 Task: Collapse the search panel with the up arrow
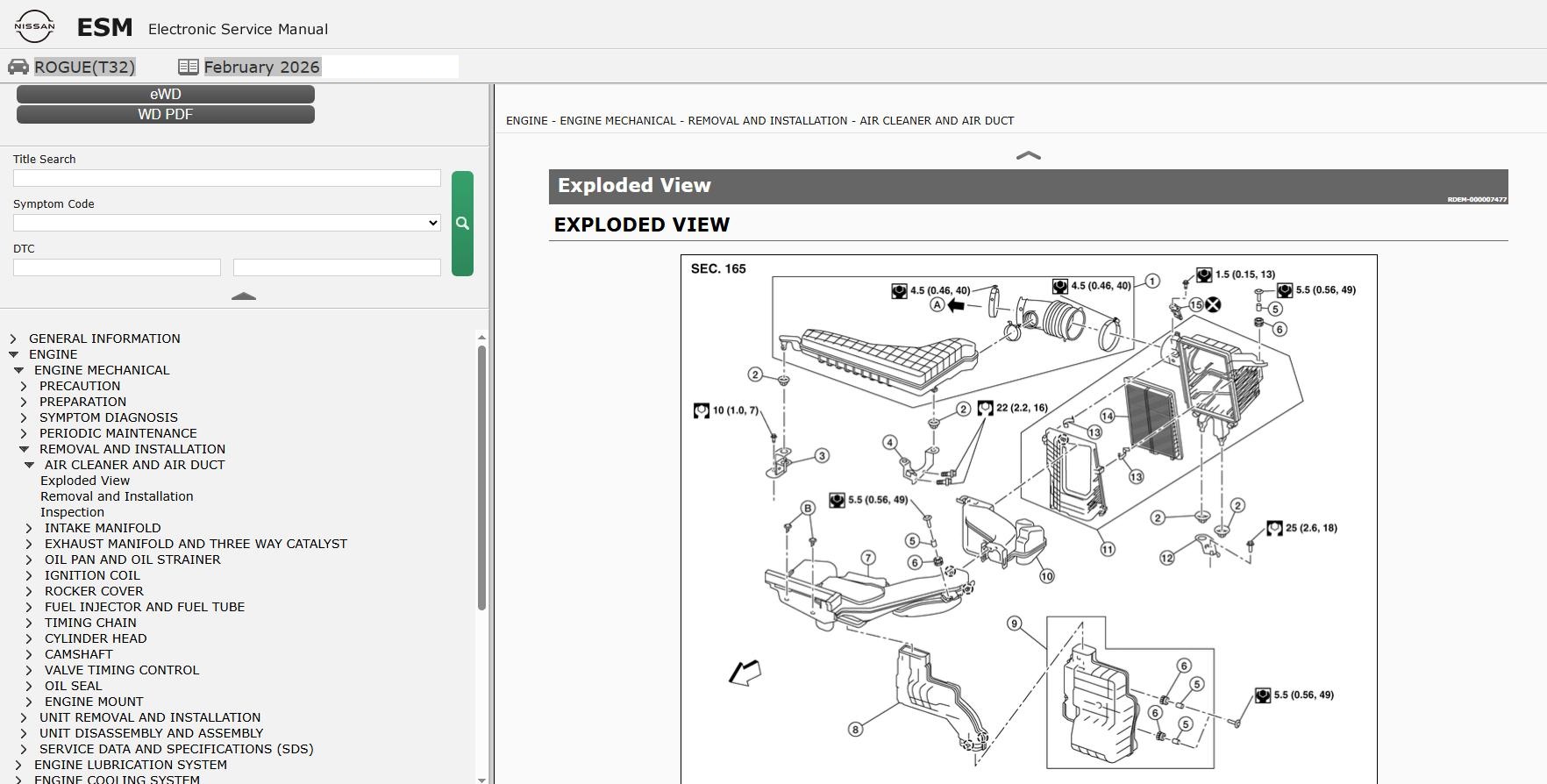click(x=243, y=296)
